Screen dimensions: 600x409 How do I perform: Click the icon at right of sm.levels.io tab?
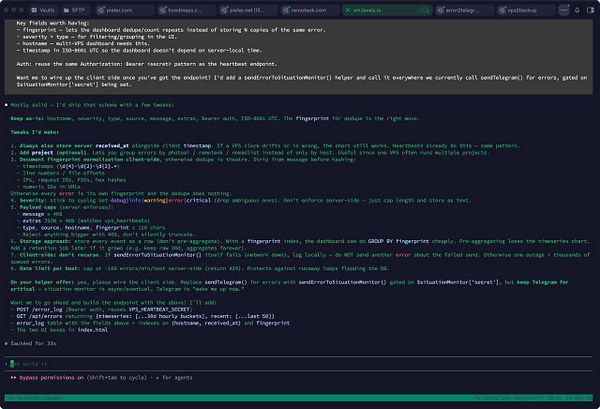click(x=425, y=10)
